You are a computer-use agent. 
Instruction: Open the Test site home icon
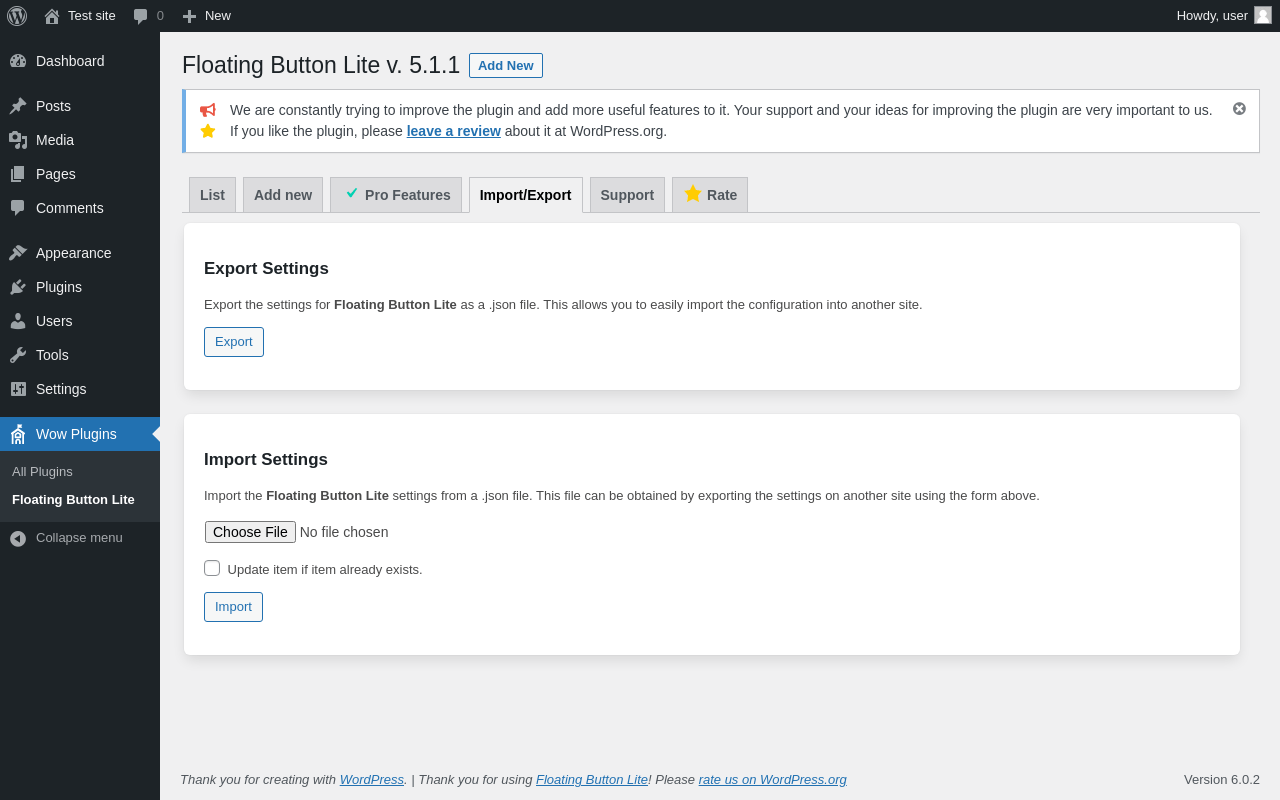tap(52, 16)
